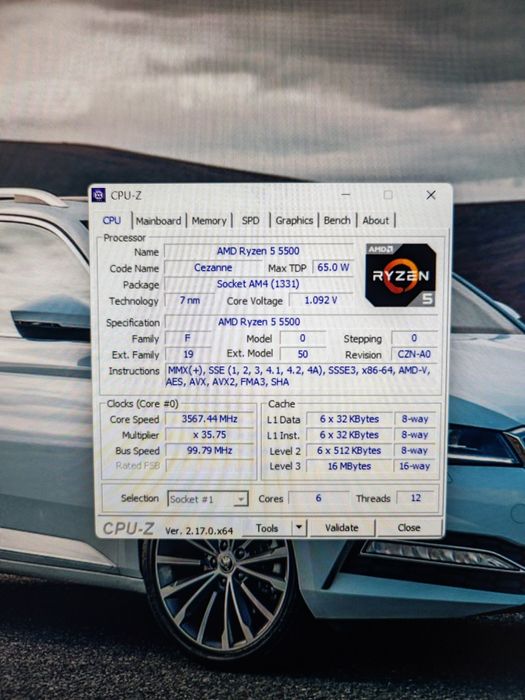Click the empty Rated FSB field

click(209, 466)
